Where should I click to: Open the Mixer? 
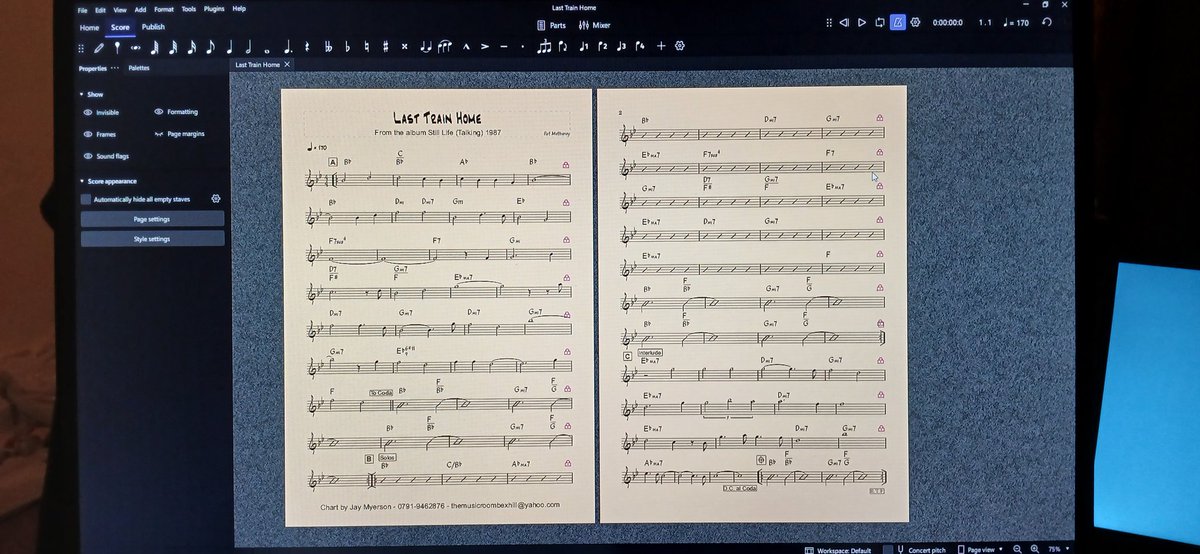[x=595, y=25]
